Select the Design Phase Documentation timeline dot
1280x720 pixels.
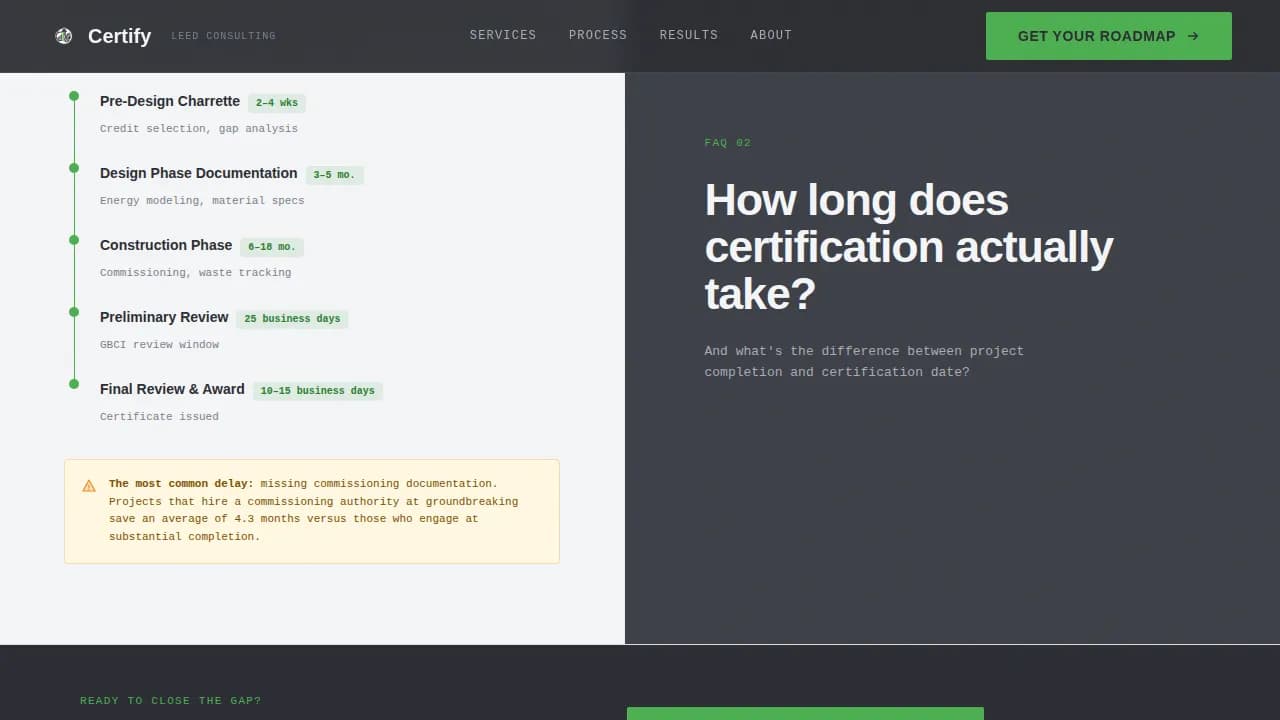point(74,168)
